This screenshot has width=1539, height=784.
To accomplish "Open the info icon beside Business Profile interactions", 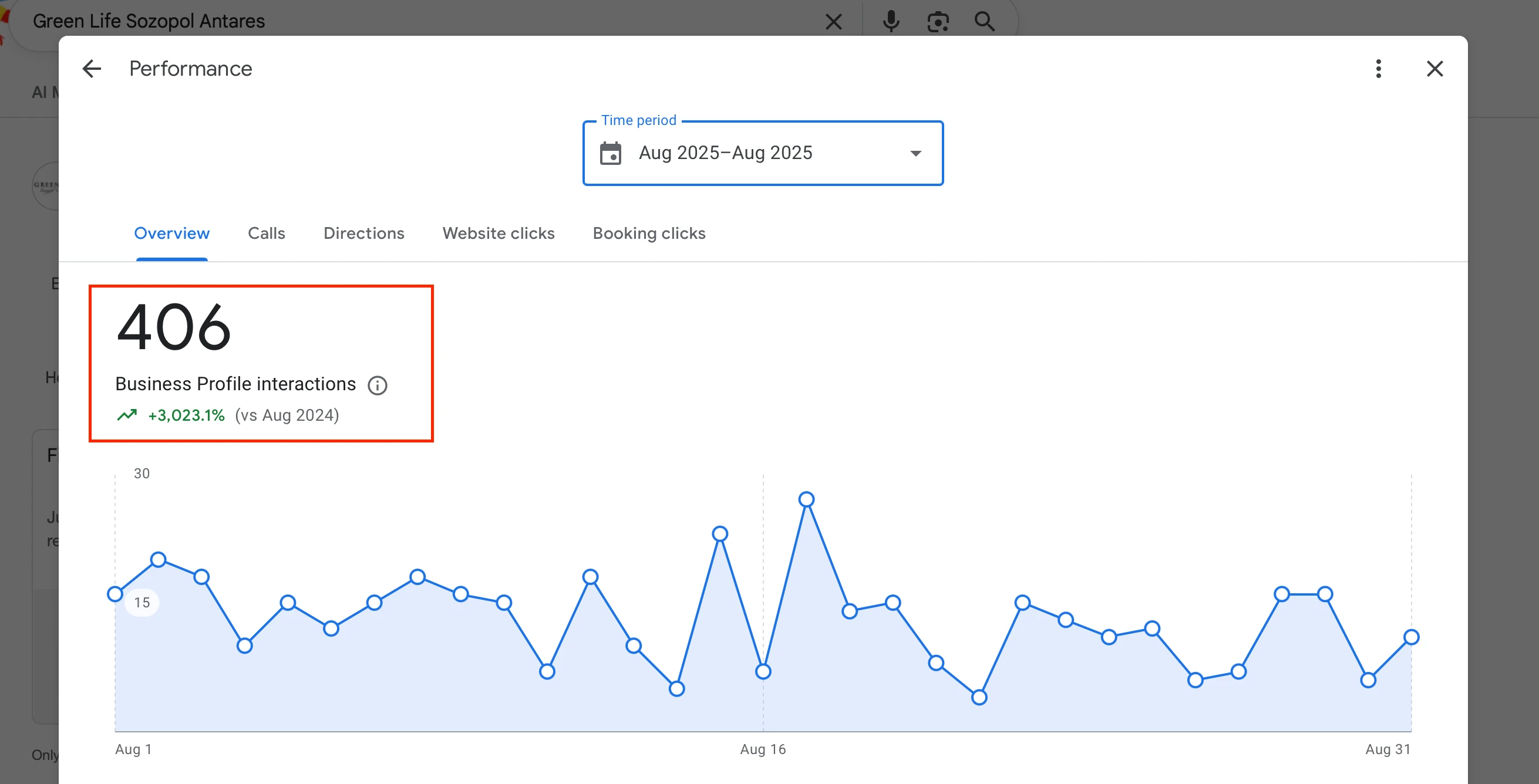I will pos(378,385).
